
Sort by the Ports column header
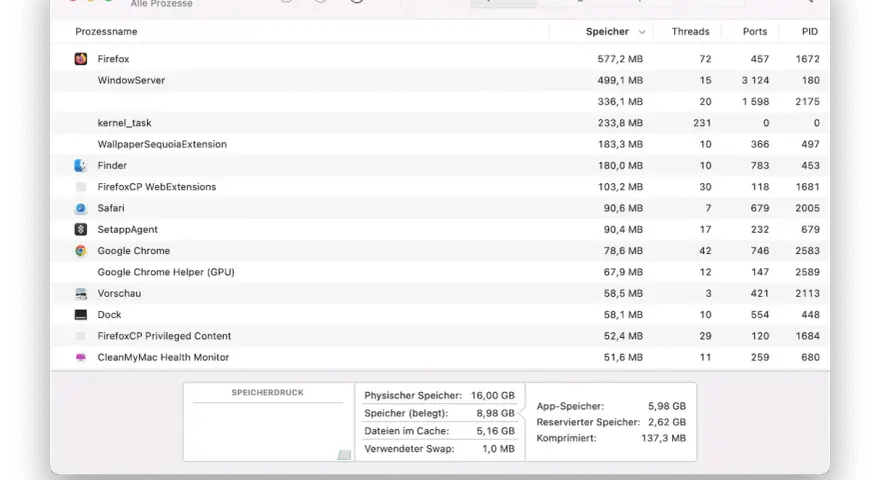click(755, 31)
